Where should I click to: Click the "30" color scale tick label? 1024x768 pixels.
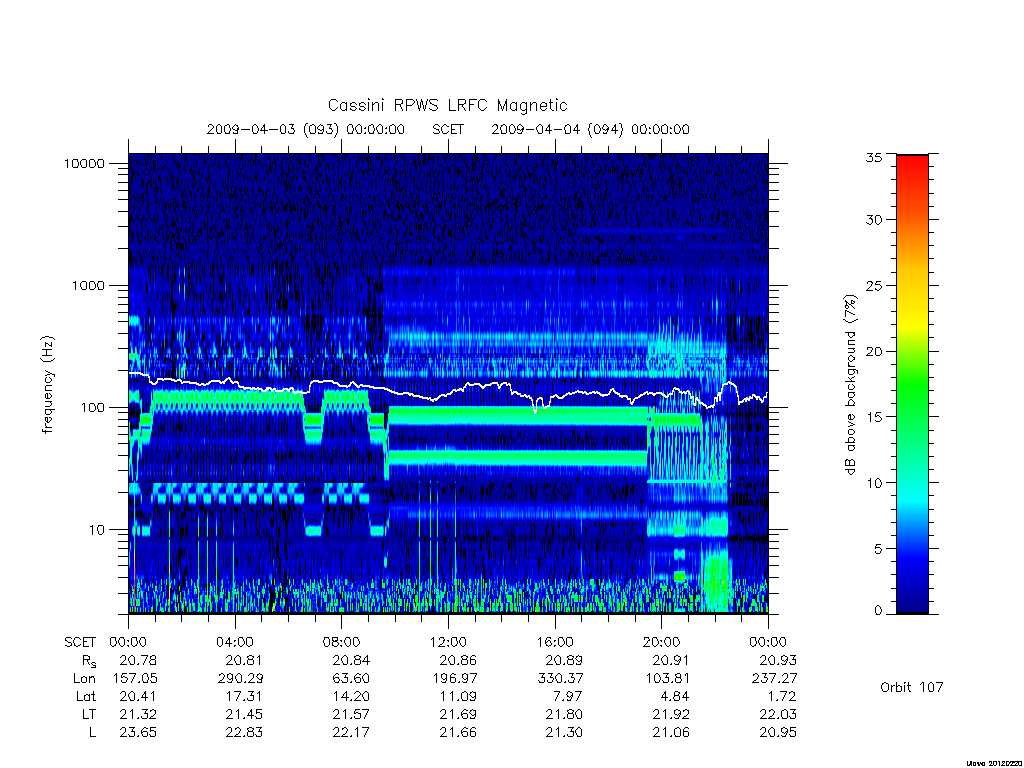point(874,220)
